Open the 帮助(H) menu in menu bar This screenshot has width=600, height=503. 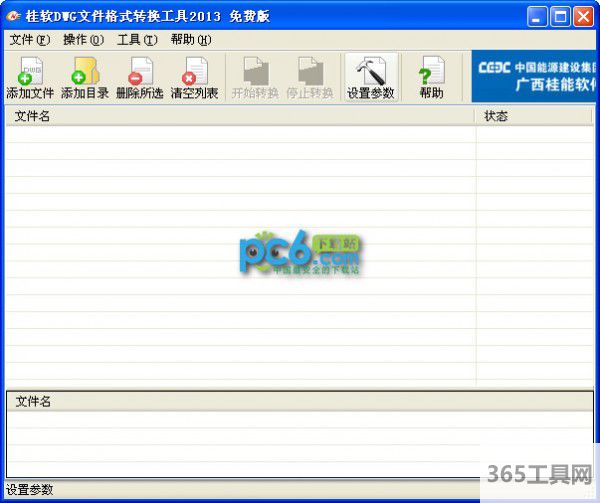190,40
